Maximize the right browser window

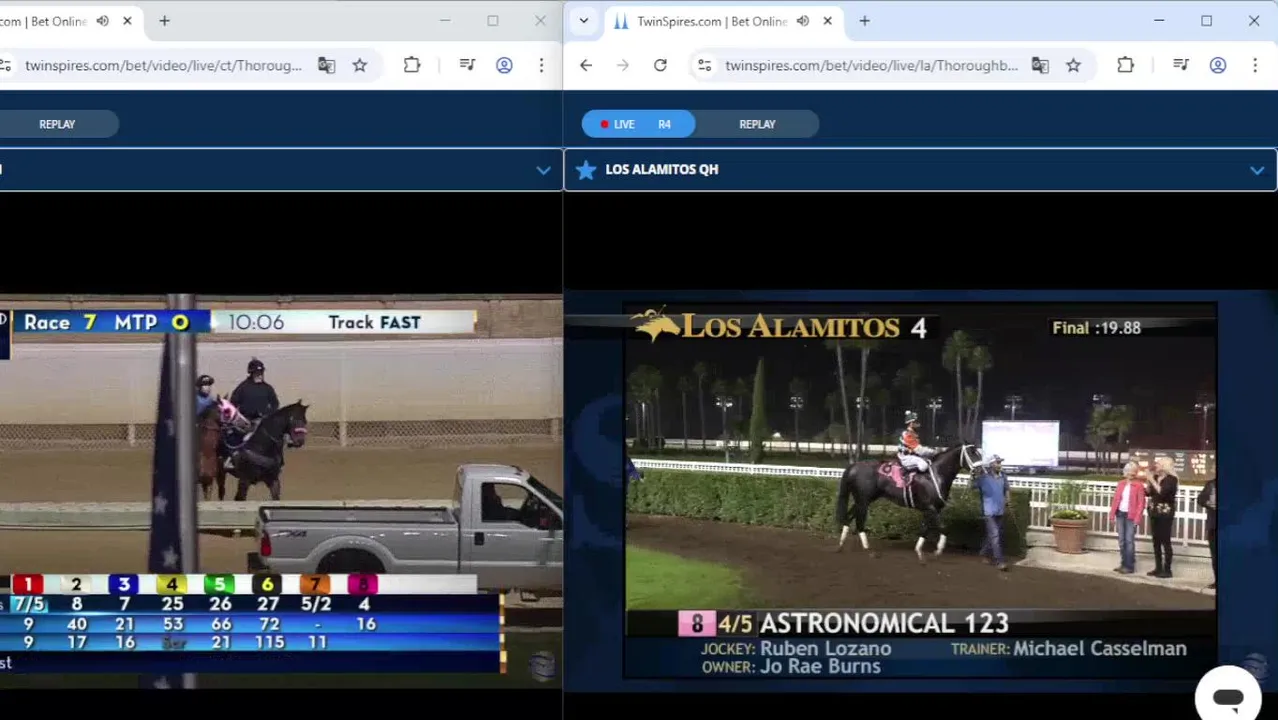(x=1207, y=21)
